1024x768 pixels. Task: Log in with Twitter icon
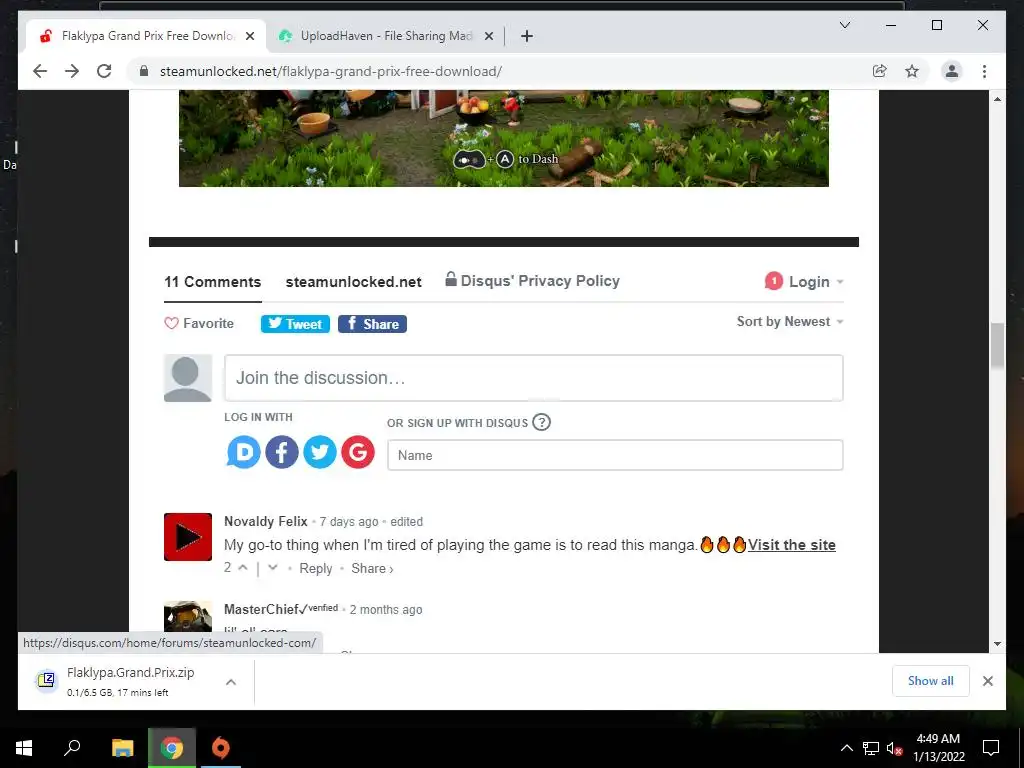click(x=320, y=452)
